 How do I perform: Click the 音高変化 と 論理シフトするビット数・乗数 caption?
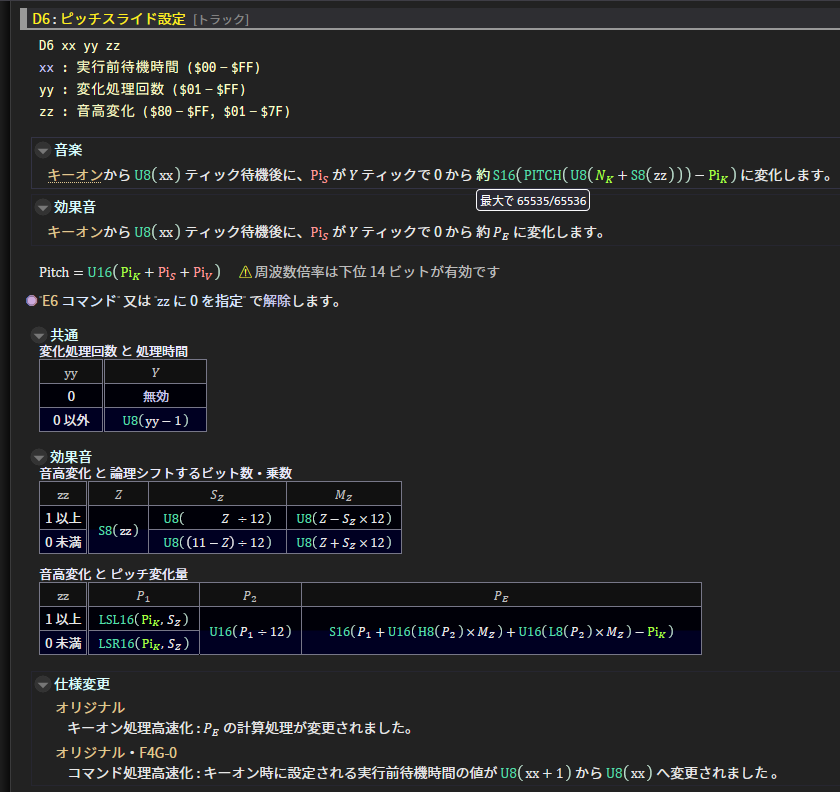(x=166, y=473)
